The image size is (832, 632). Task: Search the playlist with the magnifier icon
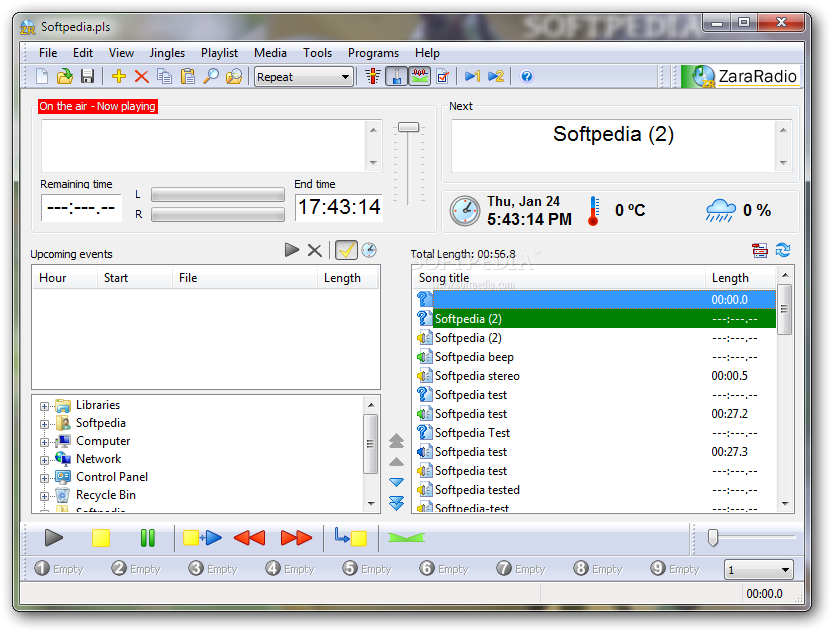pos(211,76)
